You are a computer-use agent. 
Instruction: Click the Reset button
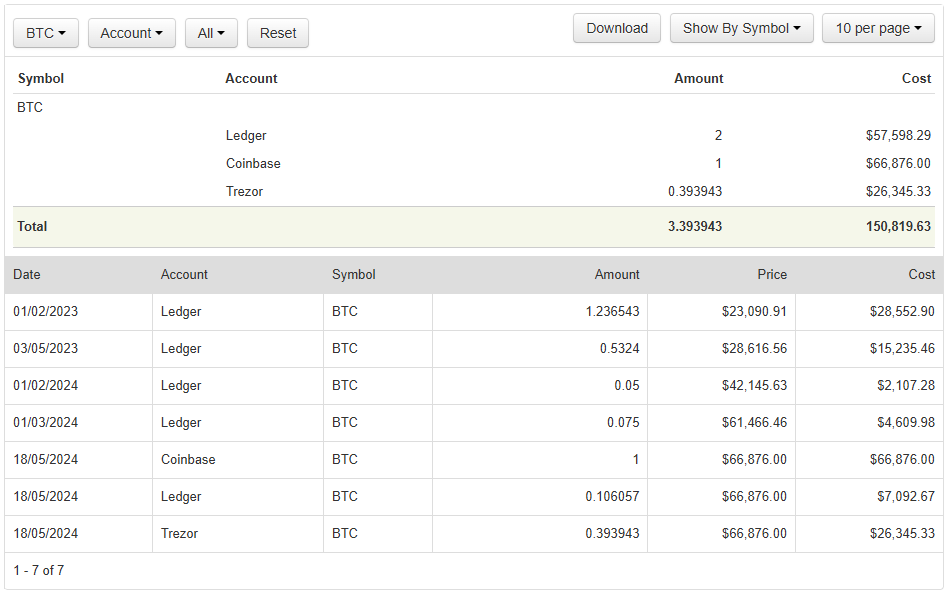278,33
